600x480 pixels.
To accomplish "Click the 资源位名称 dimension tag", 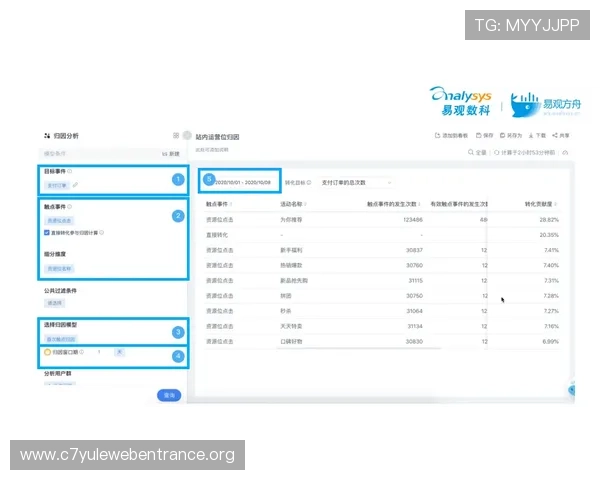I will pos(59,269).
